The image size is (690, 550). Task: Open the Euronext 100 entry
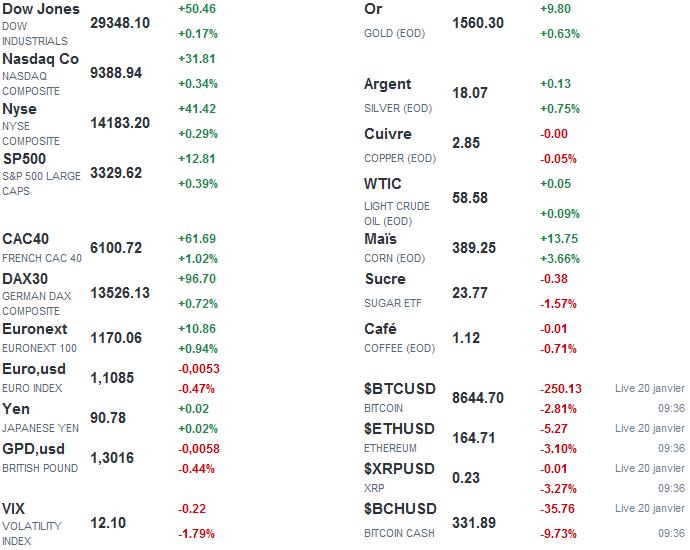35,329
